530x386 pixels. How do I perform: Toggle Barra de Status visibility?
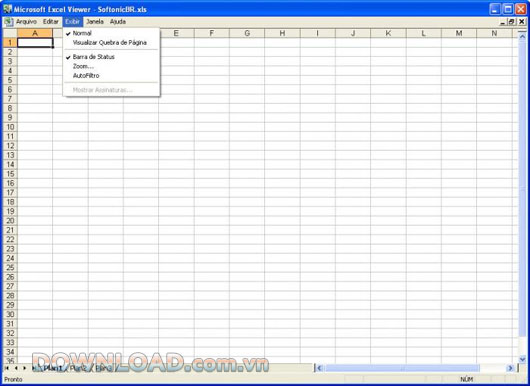pos(112,57)
